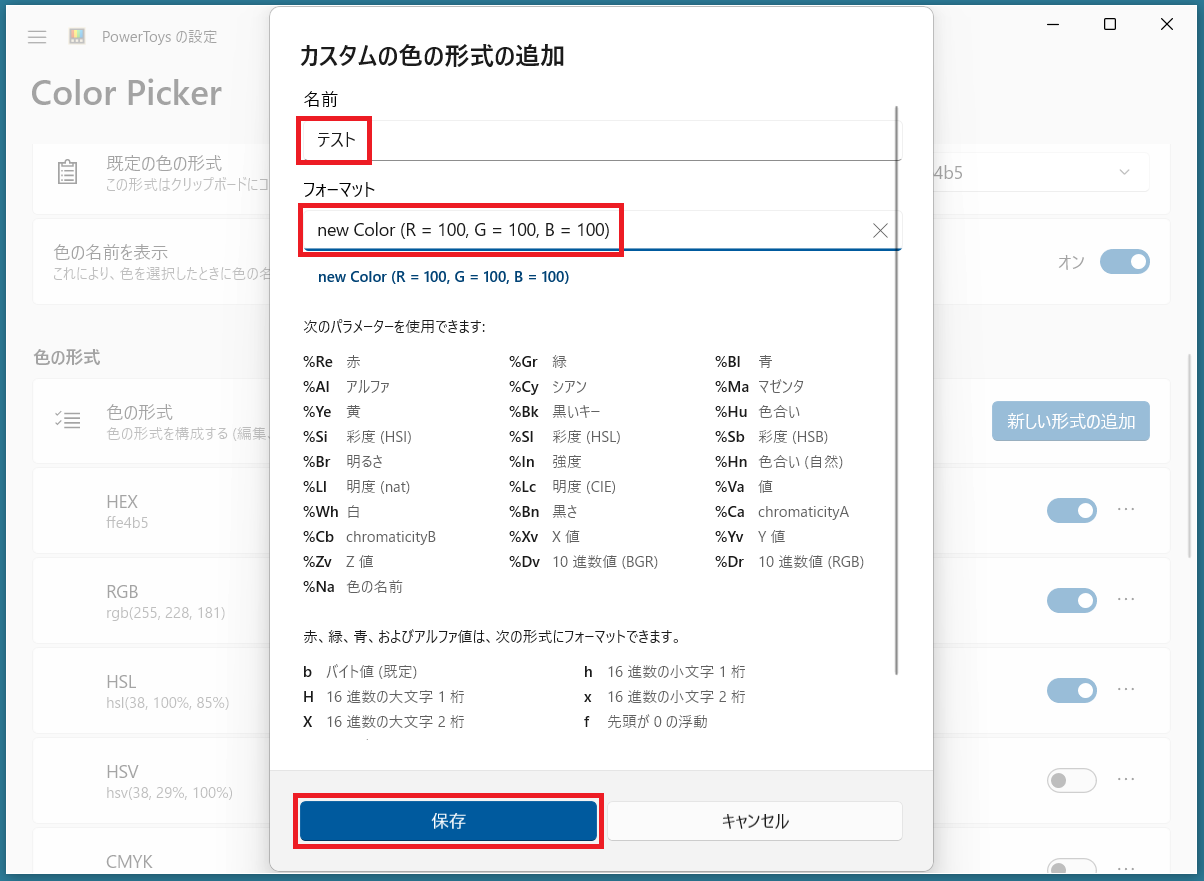The height and width of the screenshot is (881, 1204).
Task: Click the checklist icon beside 色の形式
Action: click(68, 421)
